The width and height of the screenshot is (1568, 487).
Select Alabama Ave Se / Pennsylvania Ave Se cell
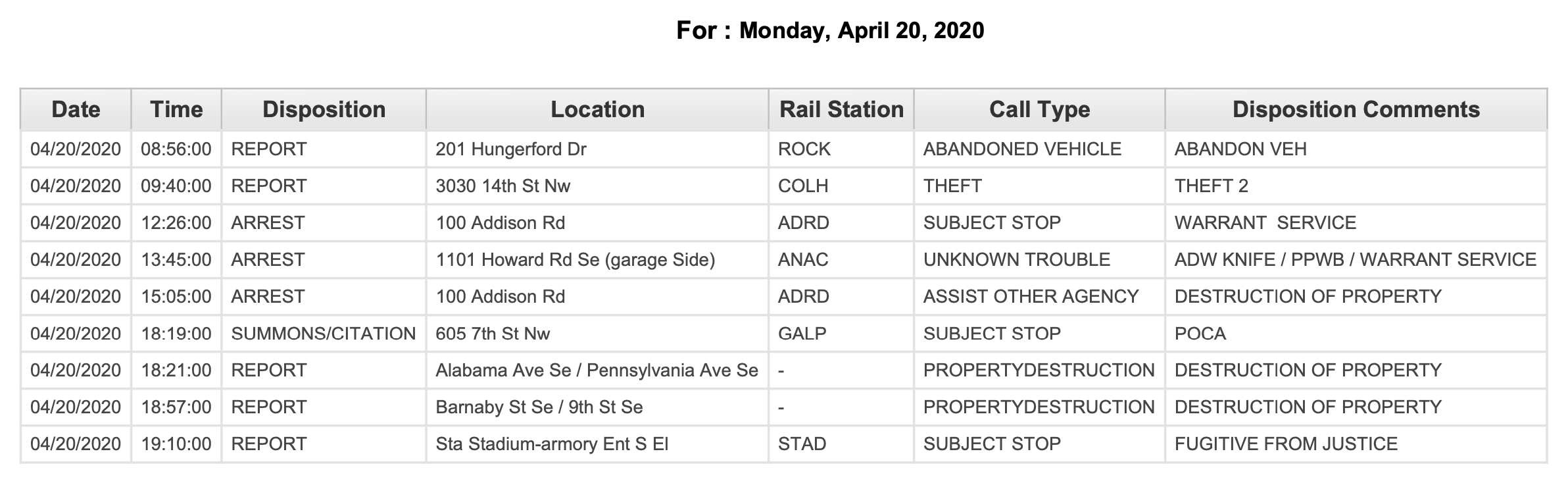point(597,370)
